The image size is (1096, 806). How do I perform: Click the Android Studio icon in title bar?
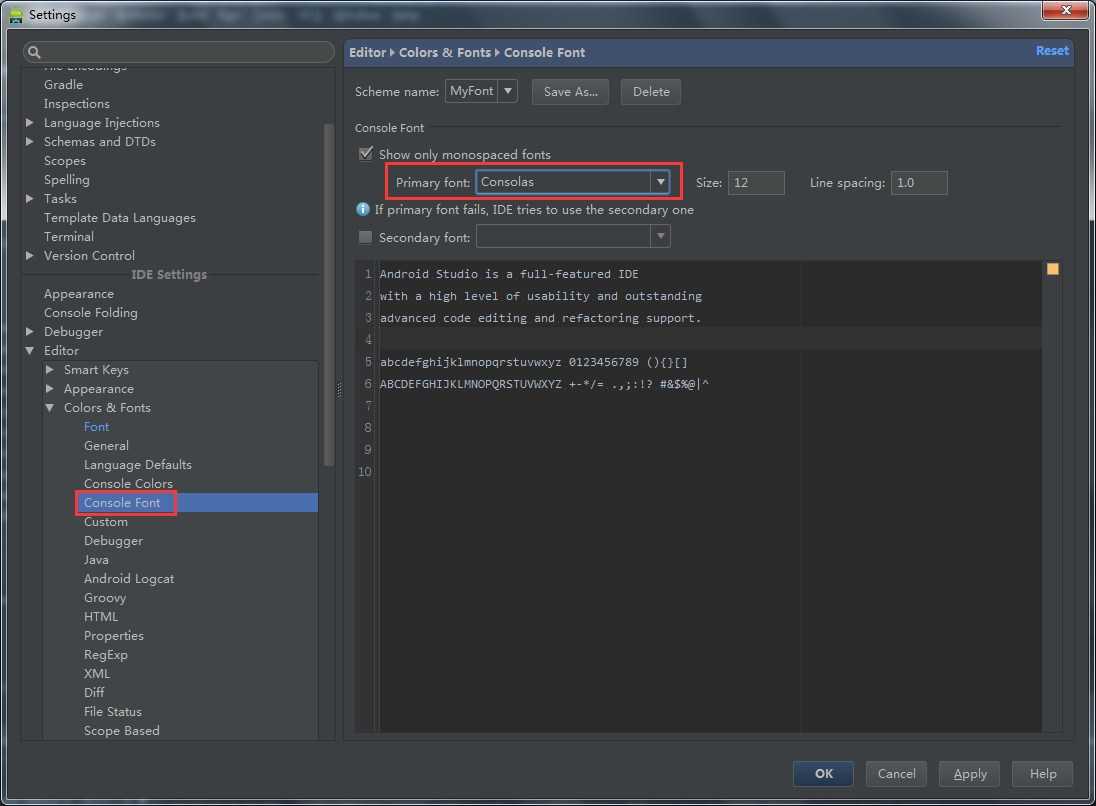click(x=15, y=15)
